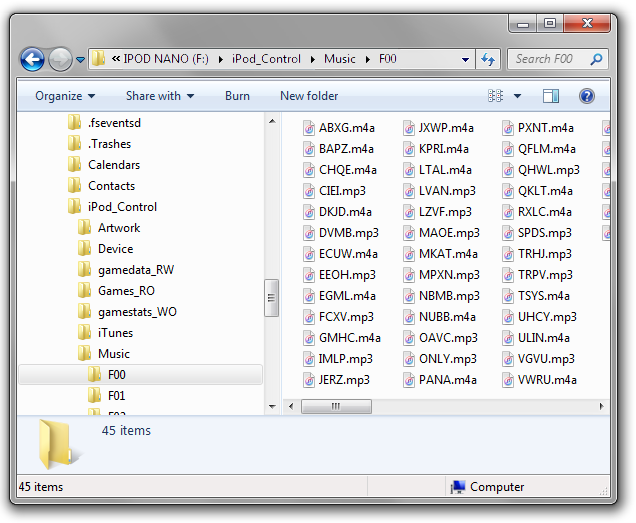Expand arrow after iPod_Control breadcrumb
Viewport: 636px width, 523px height.
tap(313, 59)
